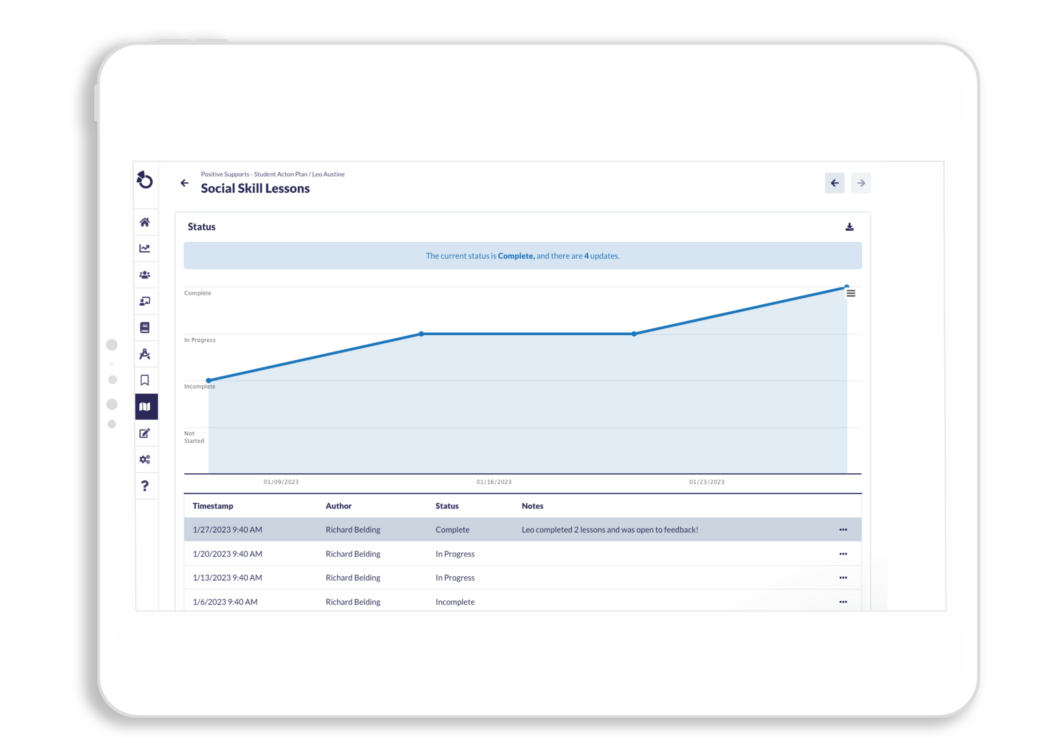The height and width of the screenshot is (743, 1041).
Task: Download the Status chart data
Action: click(x=849, y=227)
